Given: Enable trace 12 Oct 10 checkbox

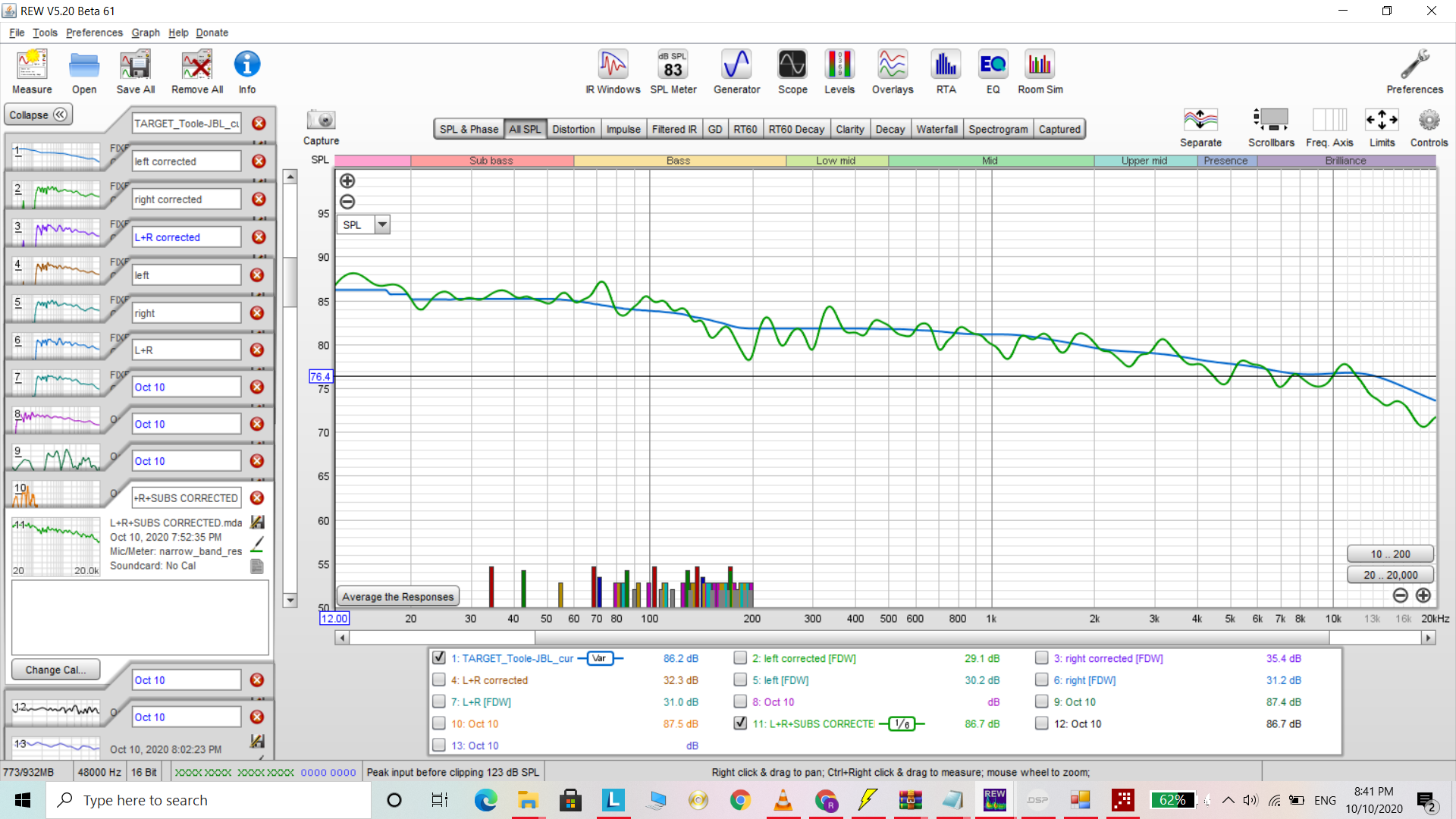Looking at the screenshot, I should coord(1042,723).
